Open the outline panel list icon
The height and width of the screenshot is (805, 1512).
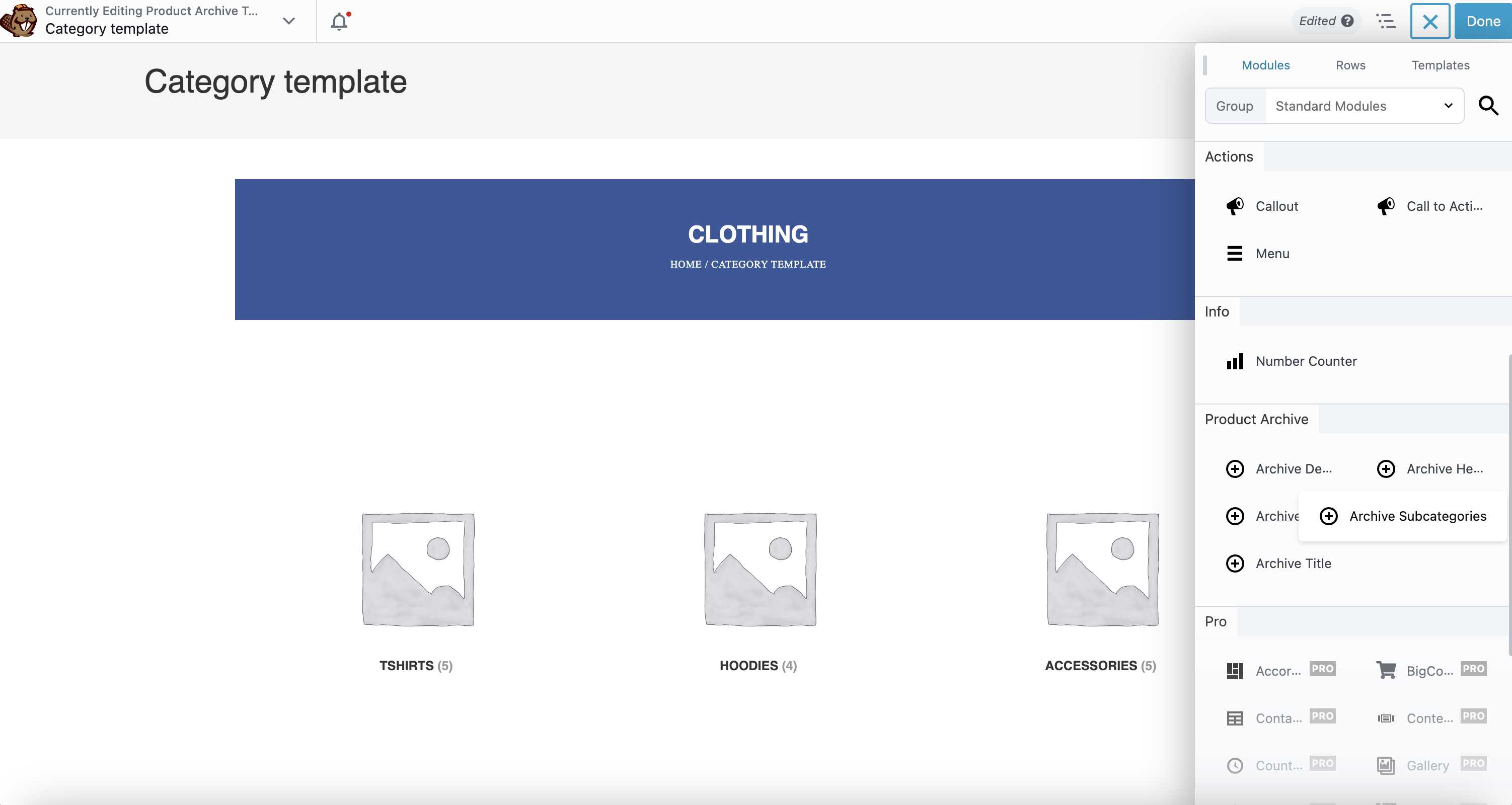(x=1386, y=22)
